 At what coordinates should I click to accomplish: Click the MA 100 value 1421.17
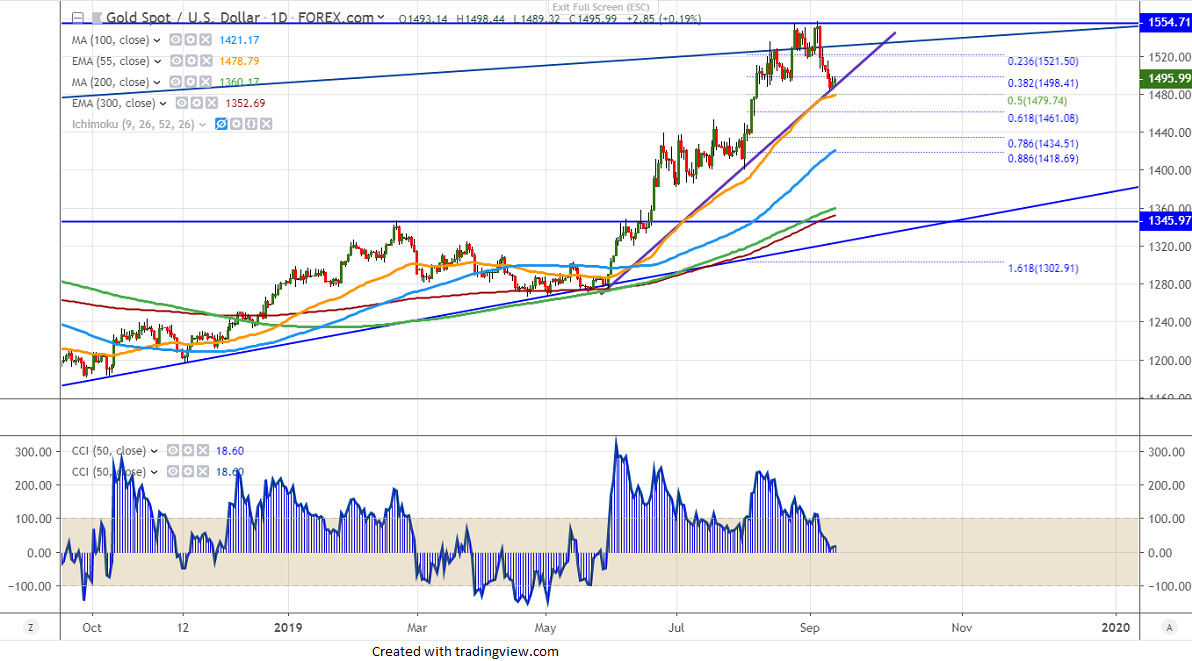point(239,40)
